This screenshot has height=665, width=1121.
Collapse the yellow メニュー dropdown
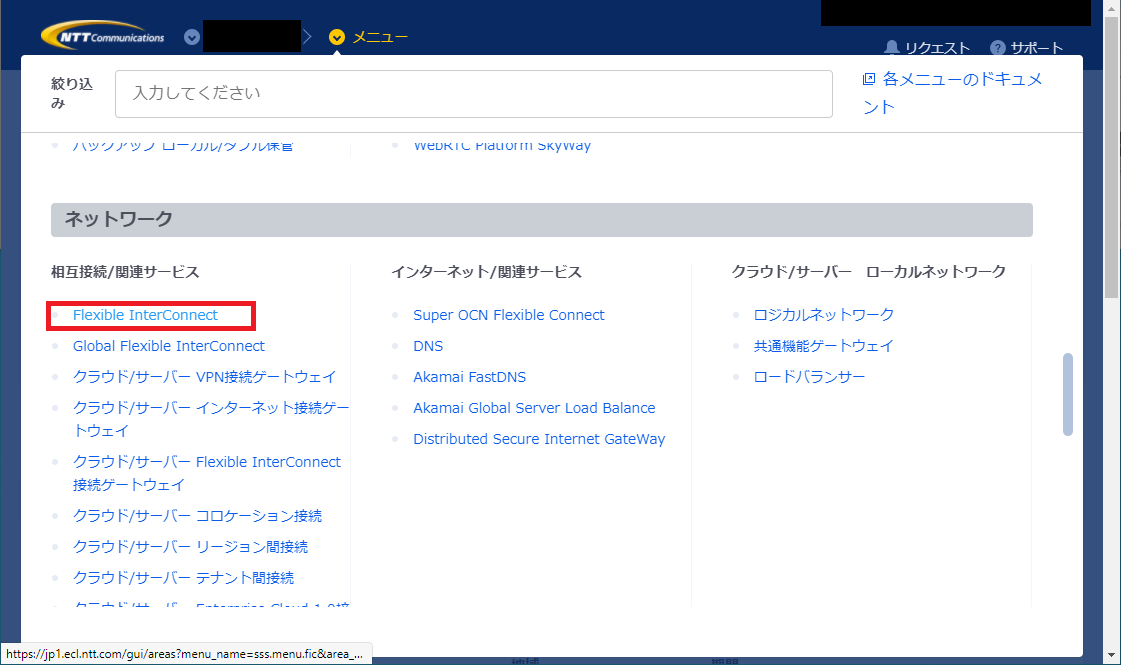tap(337, 37)
